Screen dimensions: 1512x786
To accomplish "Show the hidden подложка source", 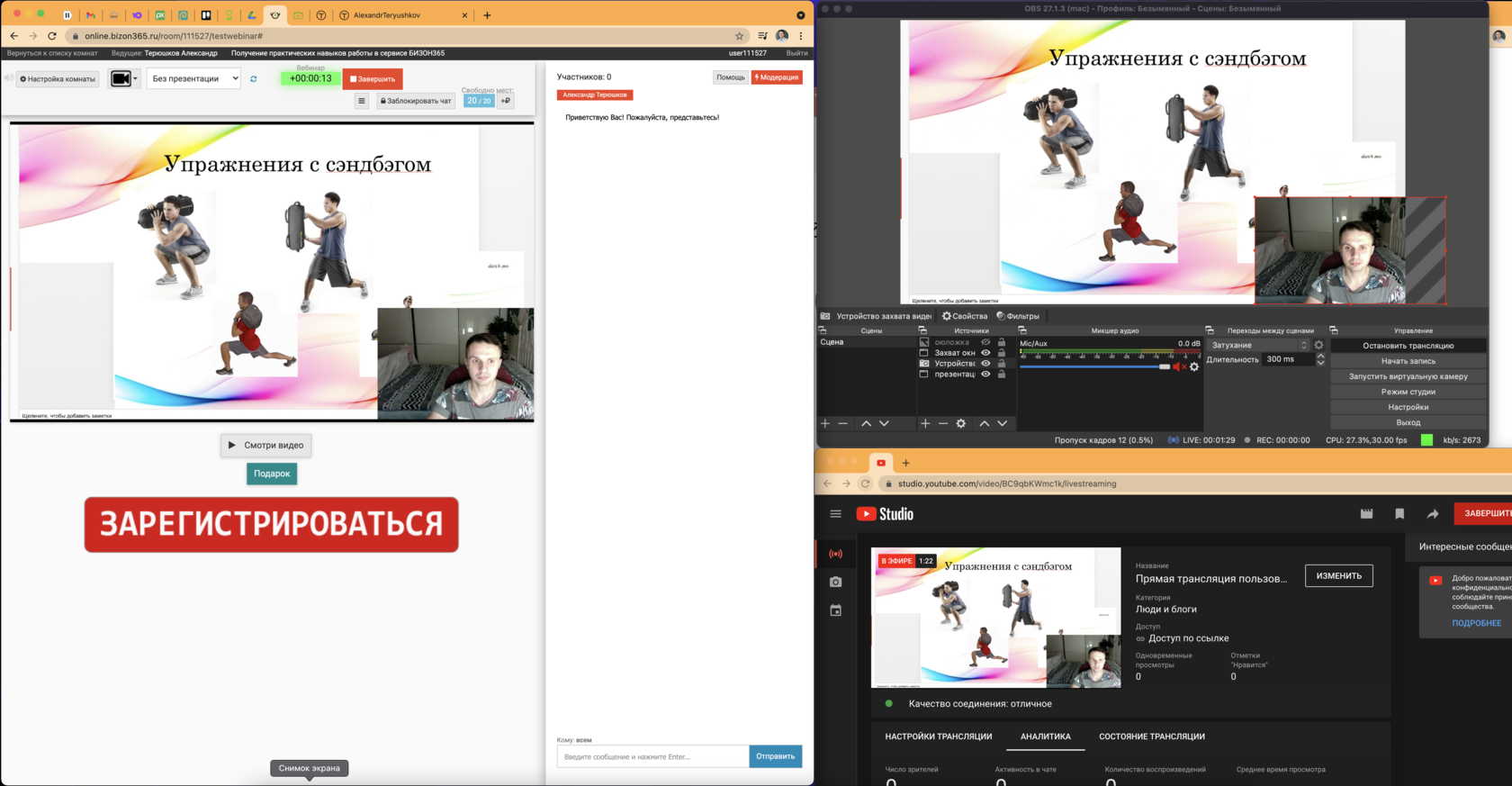I will [985, 342].
